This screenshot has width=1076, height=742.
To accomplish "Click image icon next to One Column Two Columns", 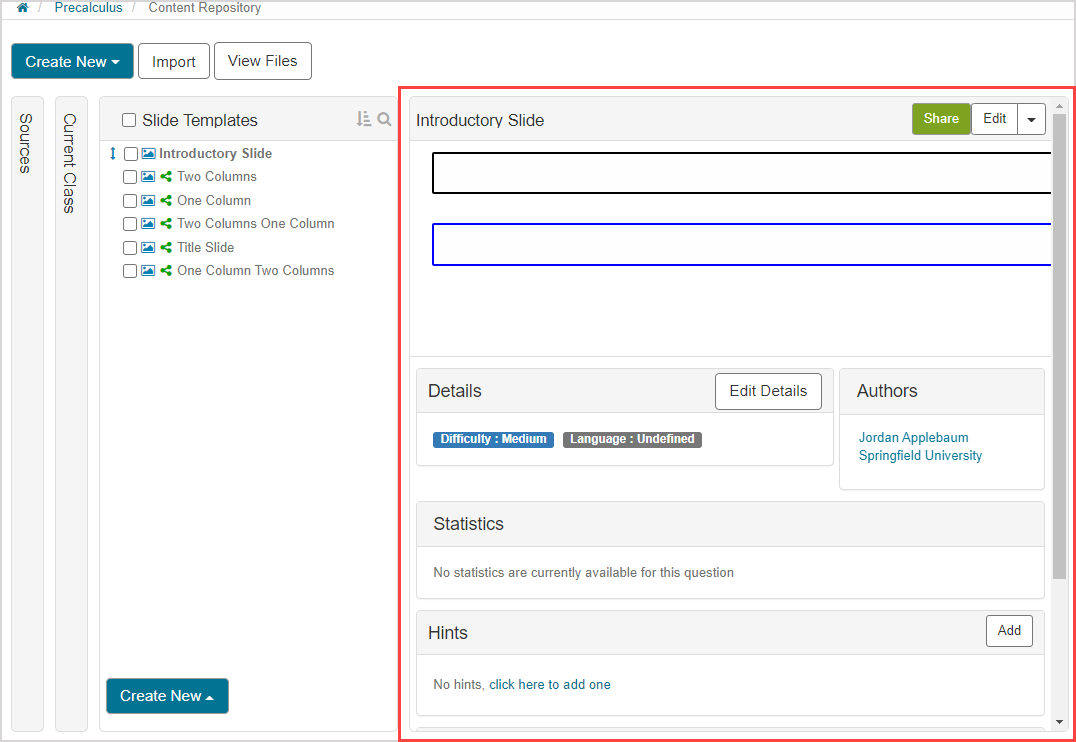I will point(148,271).
